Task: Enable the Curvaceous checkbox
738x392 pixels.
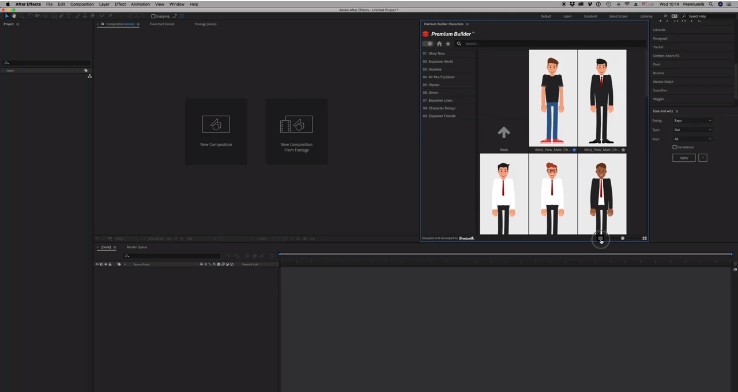Action: [x=674, y=147]
